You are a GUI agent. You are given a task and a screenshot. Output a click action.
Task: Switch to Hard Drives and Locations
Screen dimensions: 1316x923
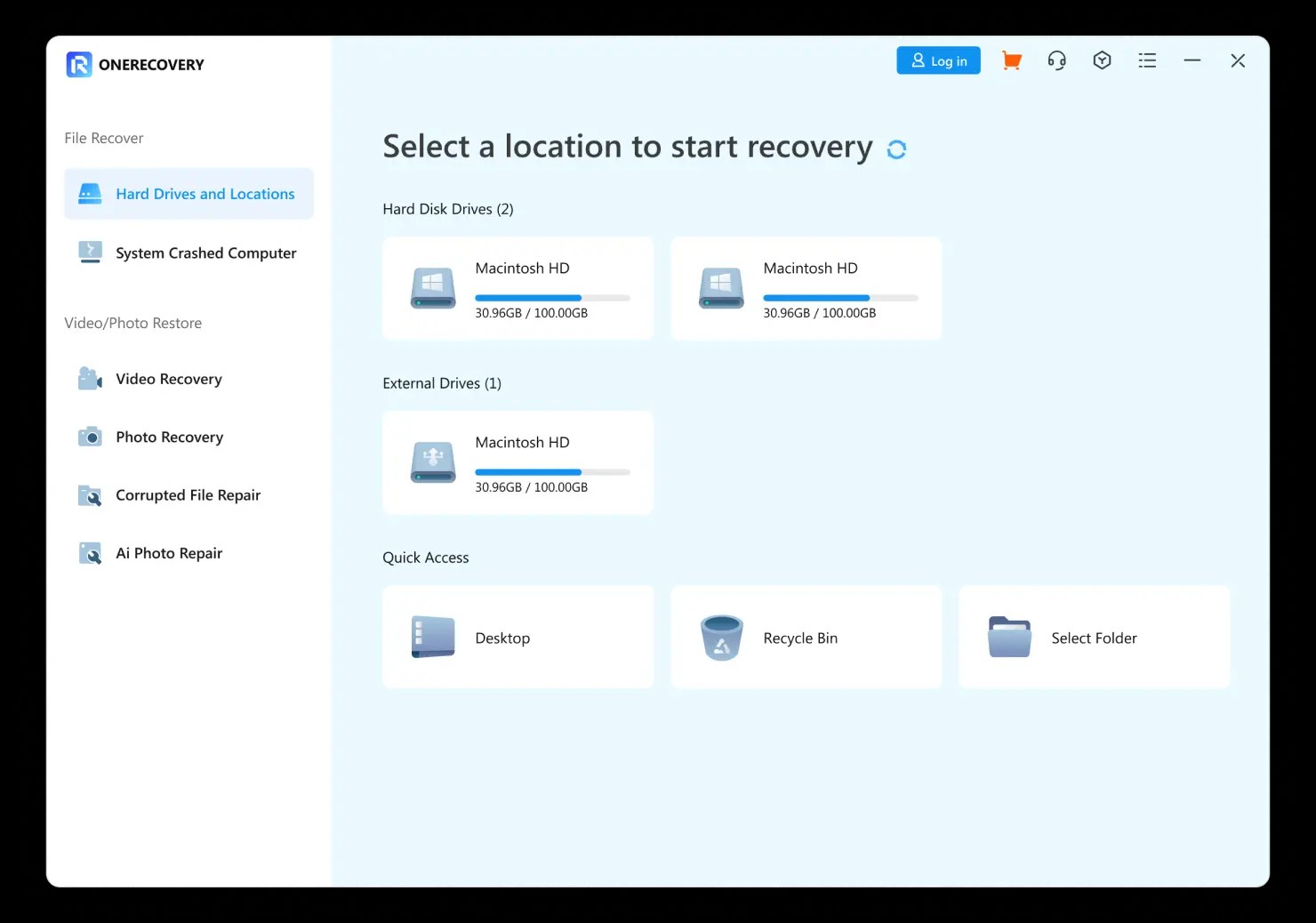[x=189, y=193]
